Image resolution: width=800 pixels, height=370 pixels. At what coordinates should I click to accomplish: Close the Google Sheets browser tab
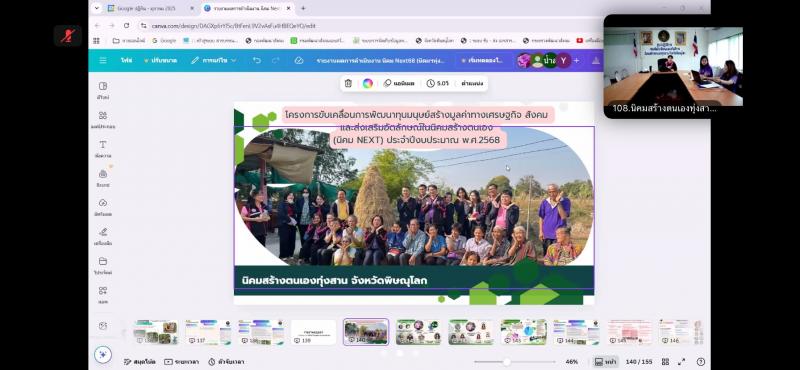click(192, 8)
